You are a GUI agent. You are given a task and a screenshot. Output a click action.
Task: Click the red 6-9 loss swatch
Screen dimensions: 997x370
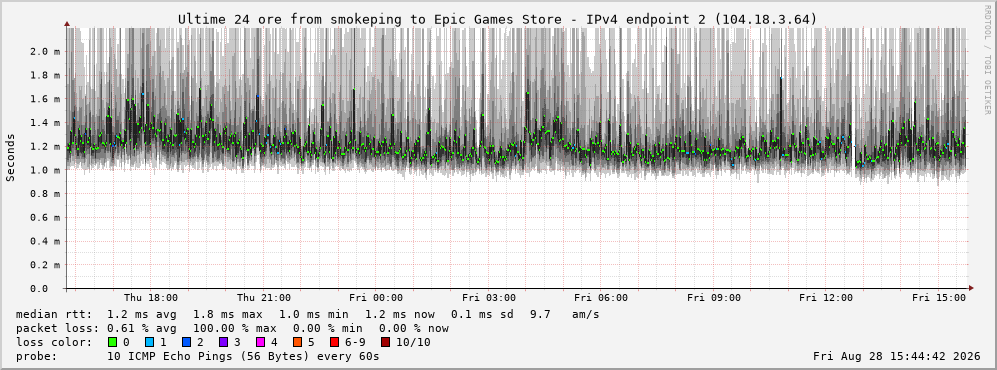point(334,343)
